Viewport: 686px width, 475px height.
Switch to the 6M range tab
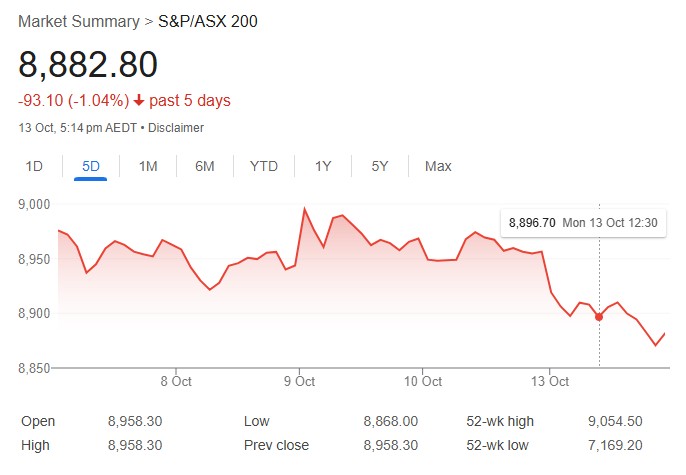(205, 166)
